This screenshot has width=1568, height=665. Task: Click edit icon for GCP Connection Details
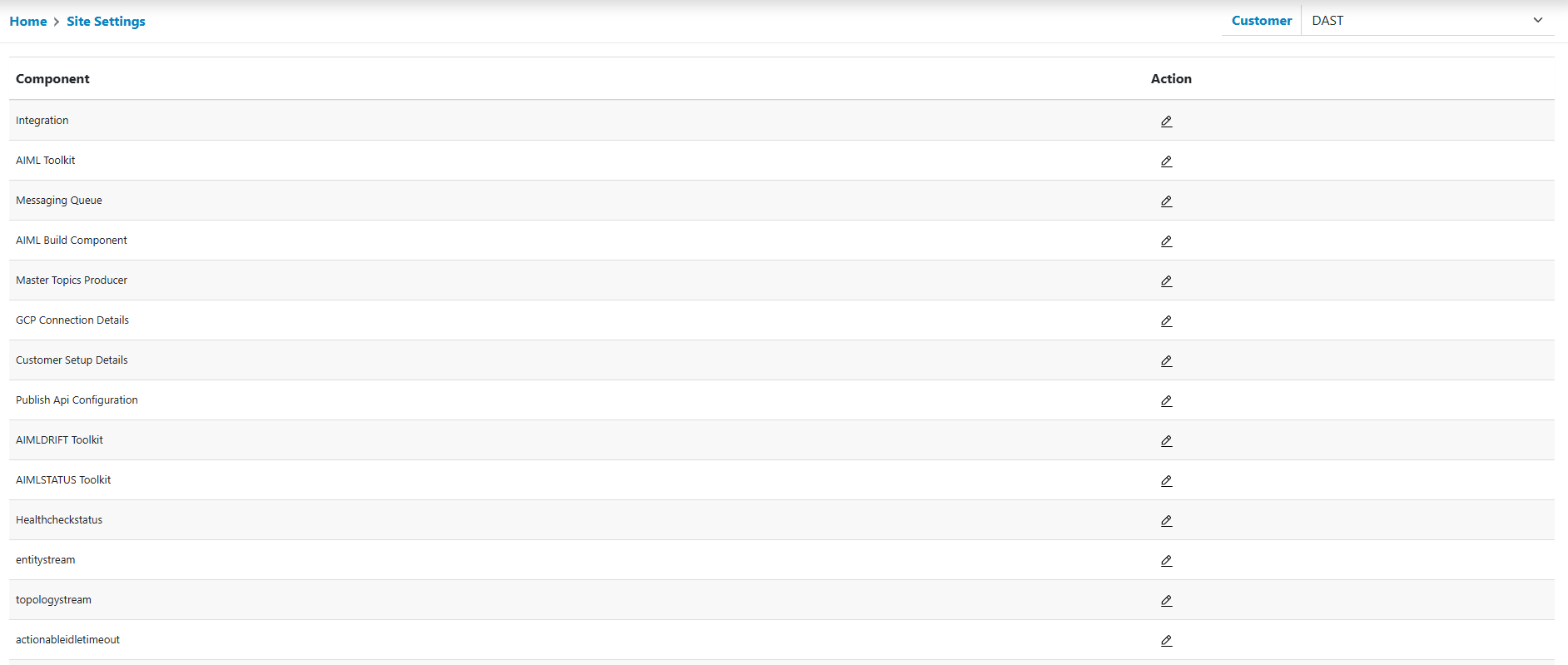(x=1166, y=321)
